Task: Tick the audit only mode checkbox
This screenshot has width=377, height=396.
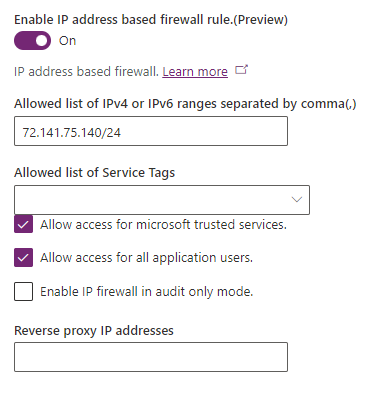Action: click(23, 292)
